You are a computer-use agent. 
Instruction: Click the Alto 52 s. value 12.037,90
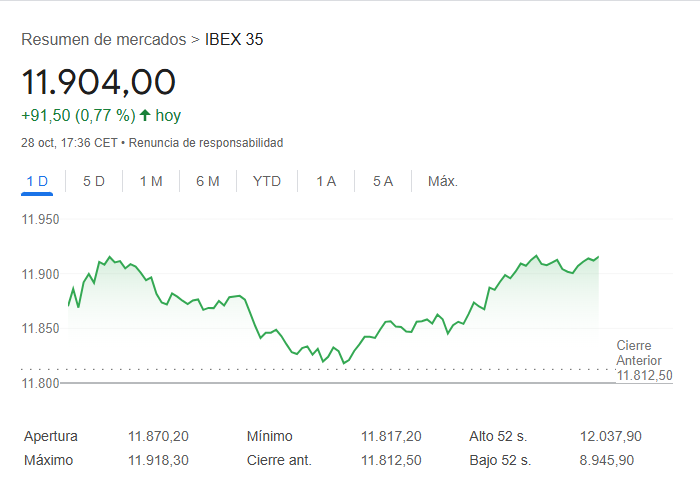pyautogui.click(x=610, y=436)
